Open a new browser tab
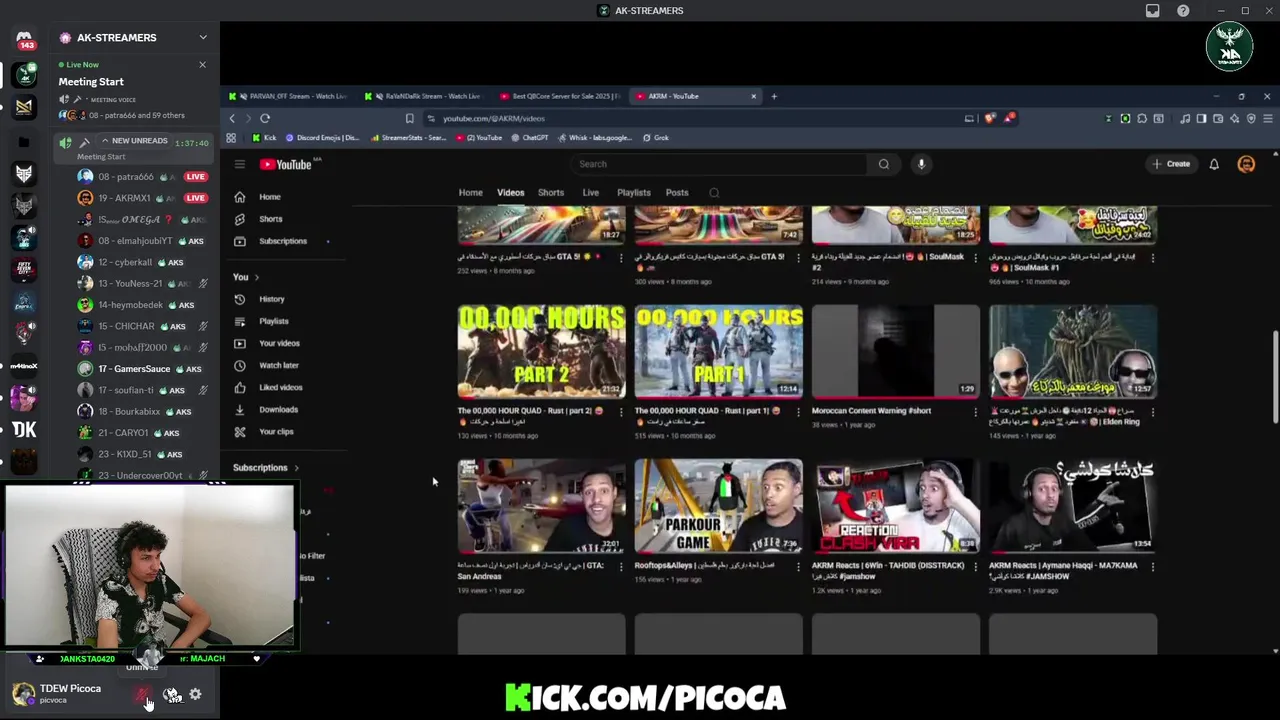Screen dimensions: 1280x720 pos(774,96)
